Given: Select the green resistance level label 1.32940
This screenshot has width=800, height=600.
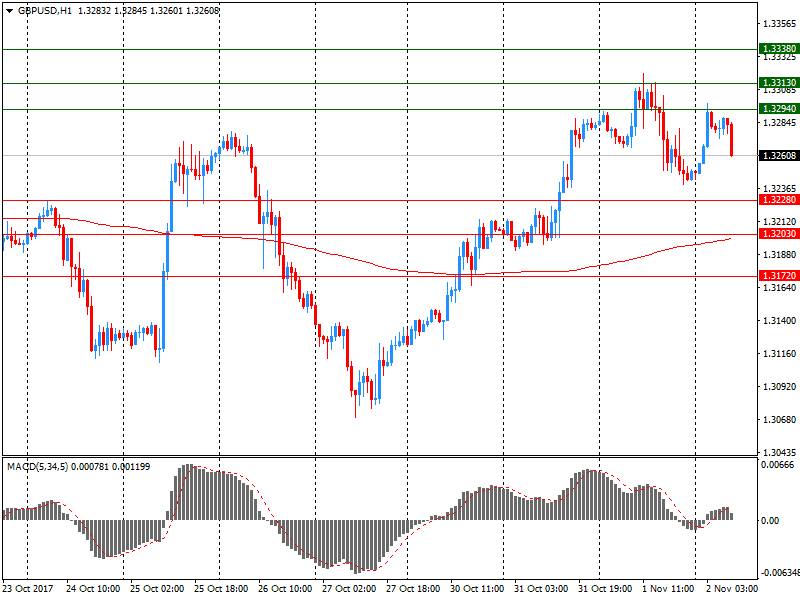Looking at the screenshot, I should pos(779,109).
